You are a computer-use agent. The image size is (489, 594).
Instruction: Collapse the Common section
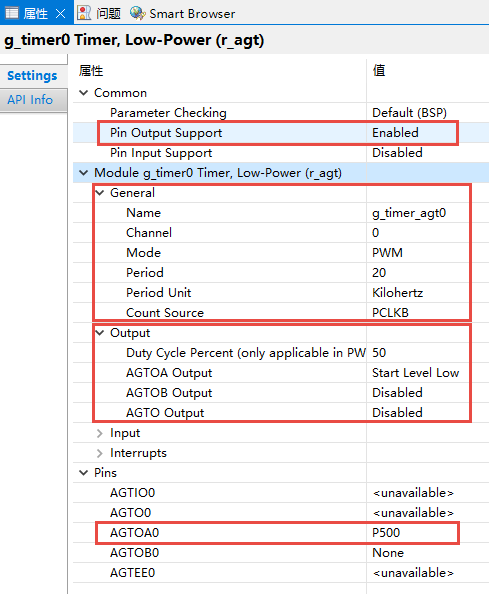click(84, 93)
